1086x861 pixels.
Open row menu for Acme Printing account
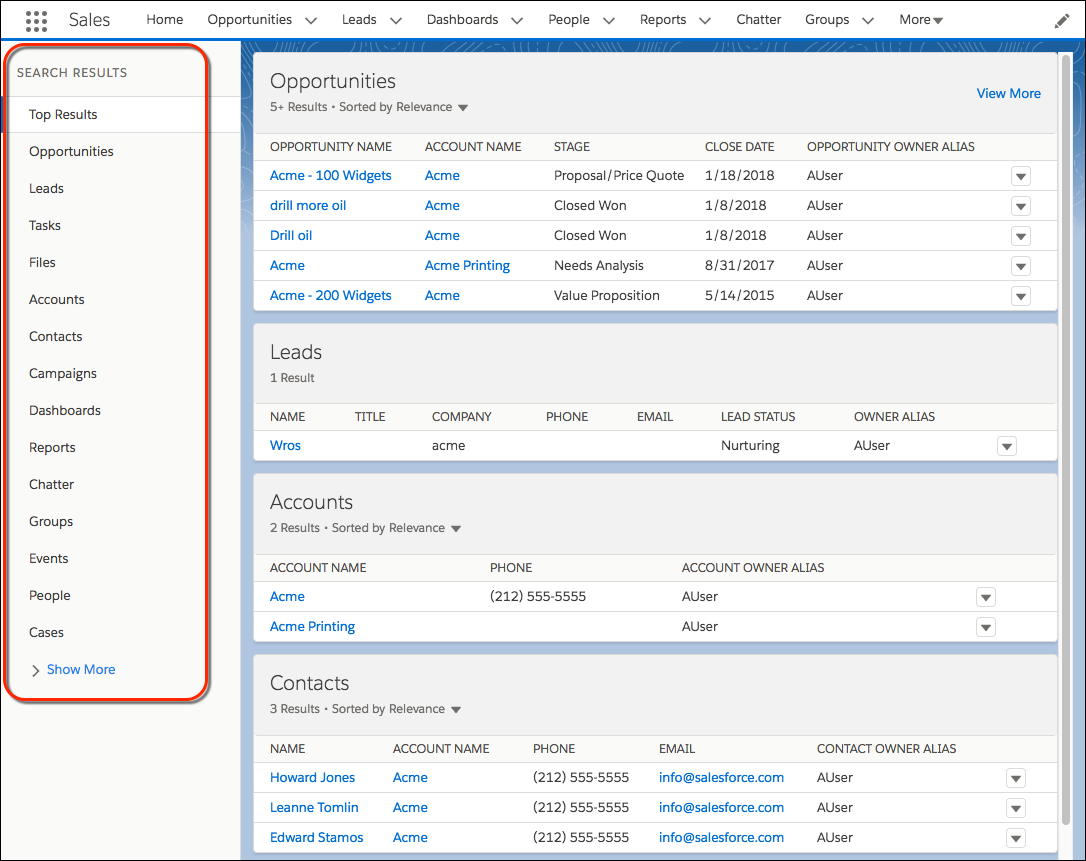pos(986,628)
